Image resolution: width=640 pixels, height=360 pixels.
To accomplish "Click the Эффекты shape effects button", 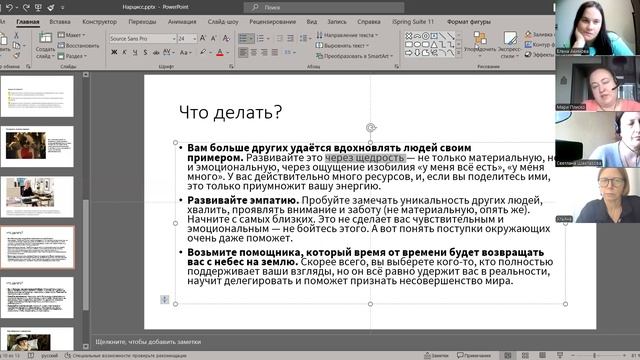I will (x=539, y=55).
